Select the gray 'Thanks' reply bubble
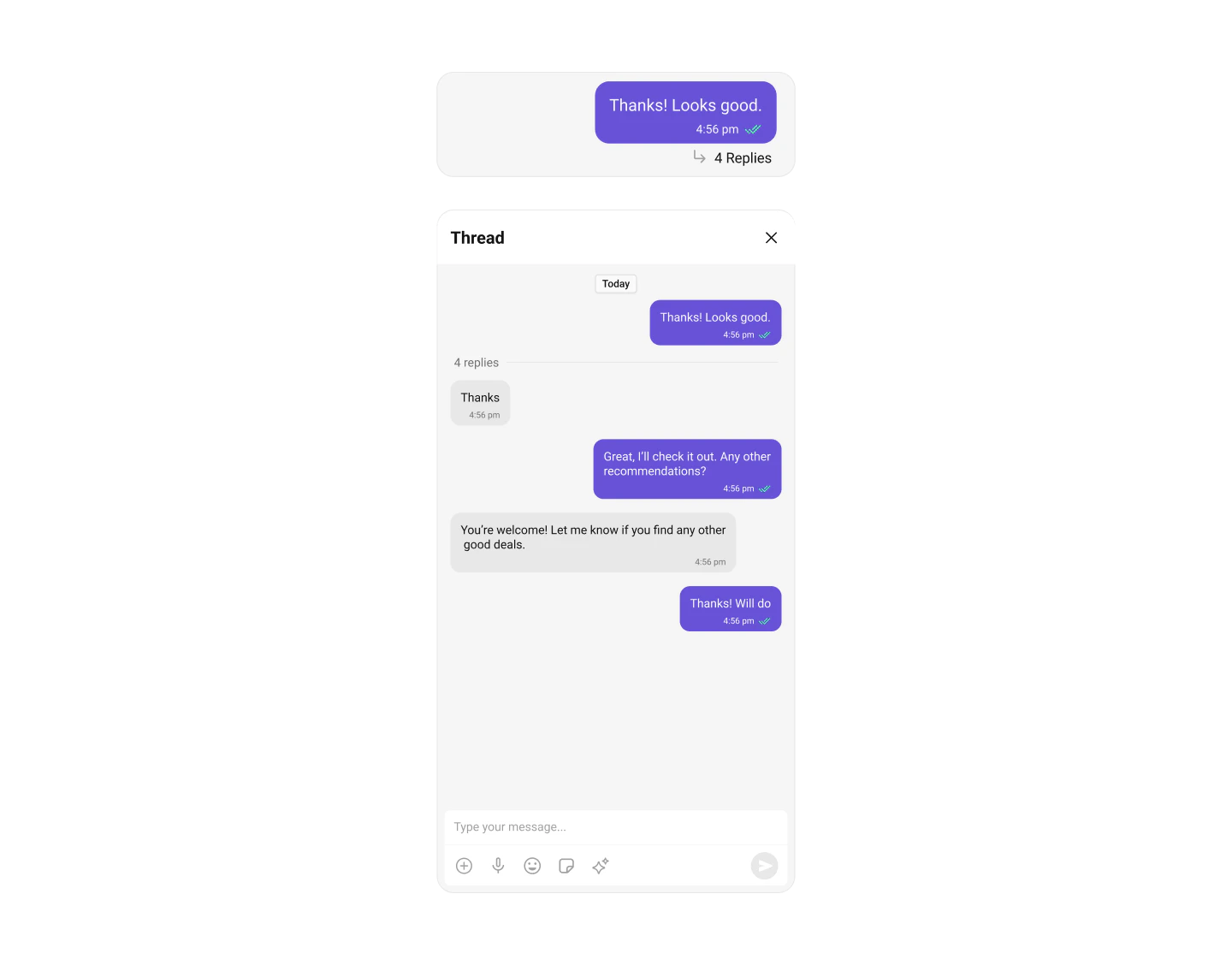 point(480,403)
